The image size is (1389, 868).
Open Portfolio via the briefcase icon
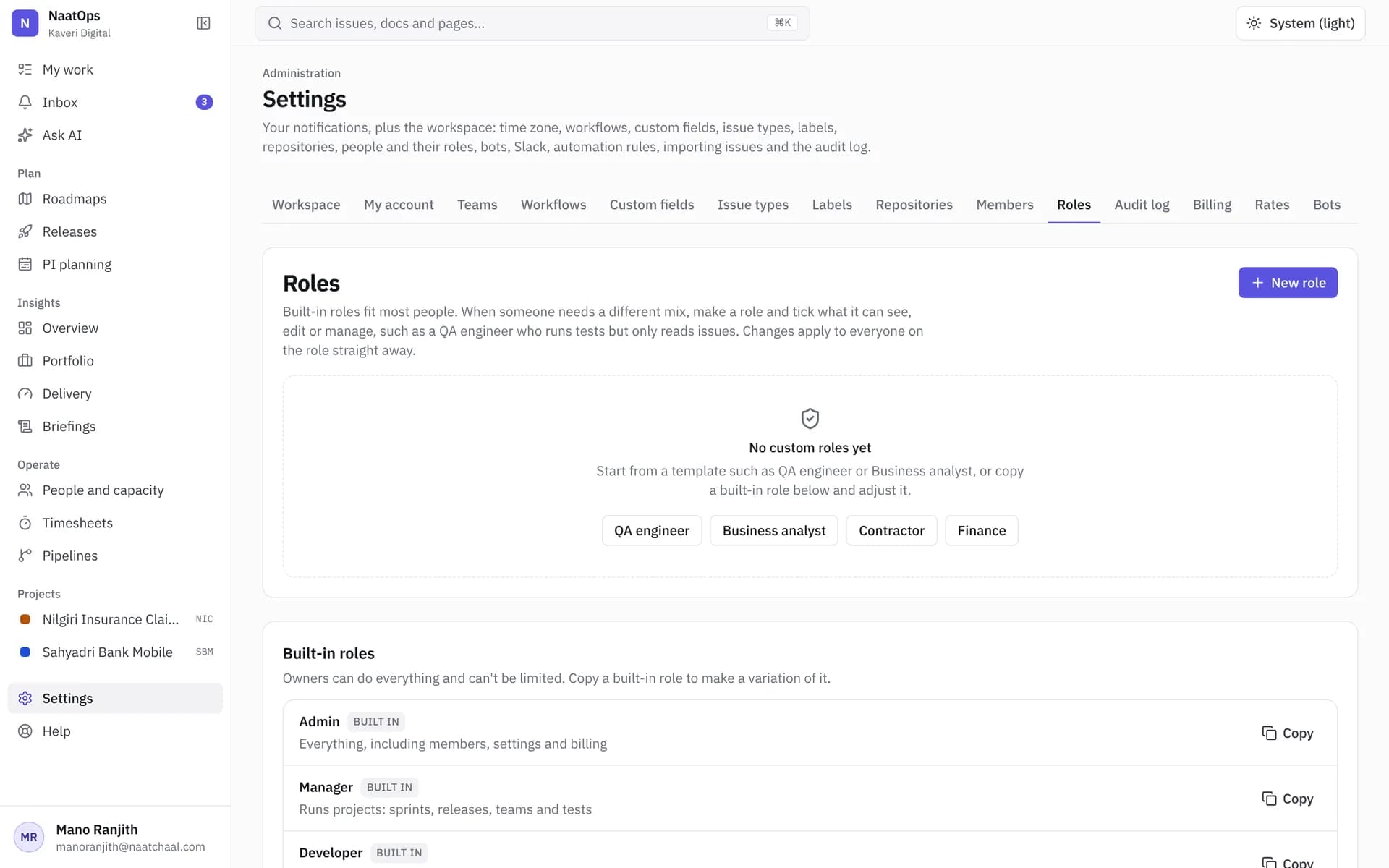pos(25,361)
